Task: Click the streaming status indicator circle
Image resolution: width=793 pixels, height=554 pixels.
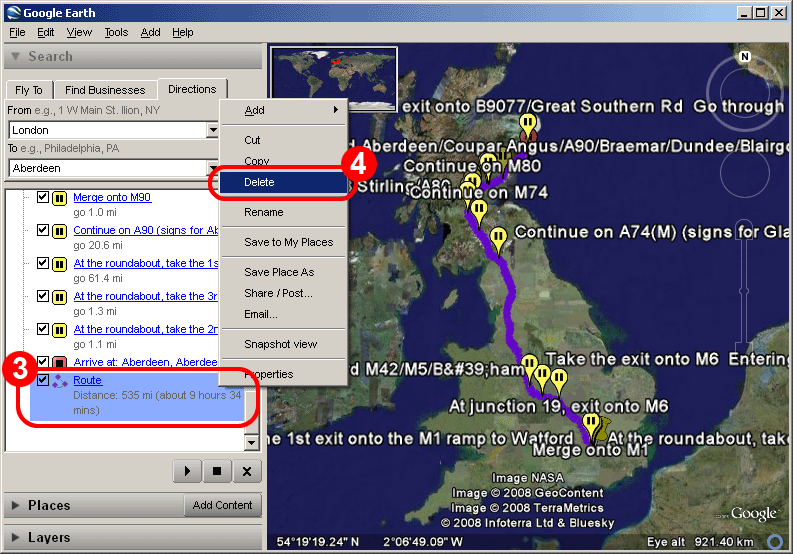Action: pyautogui.click(x=774, y=542)
